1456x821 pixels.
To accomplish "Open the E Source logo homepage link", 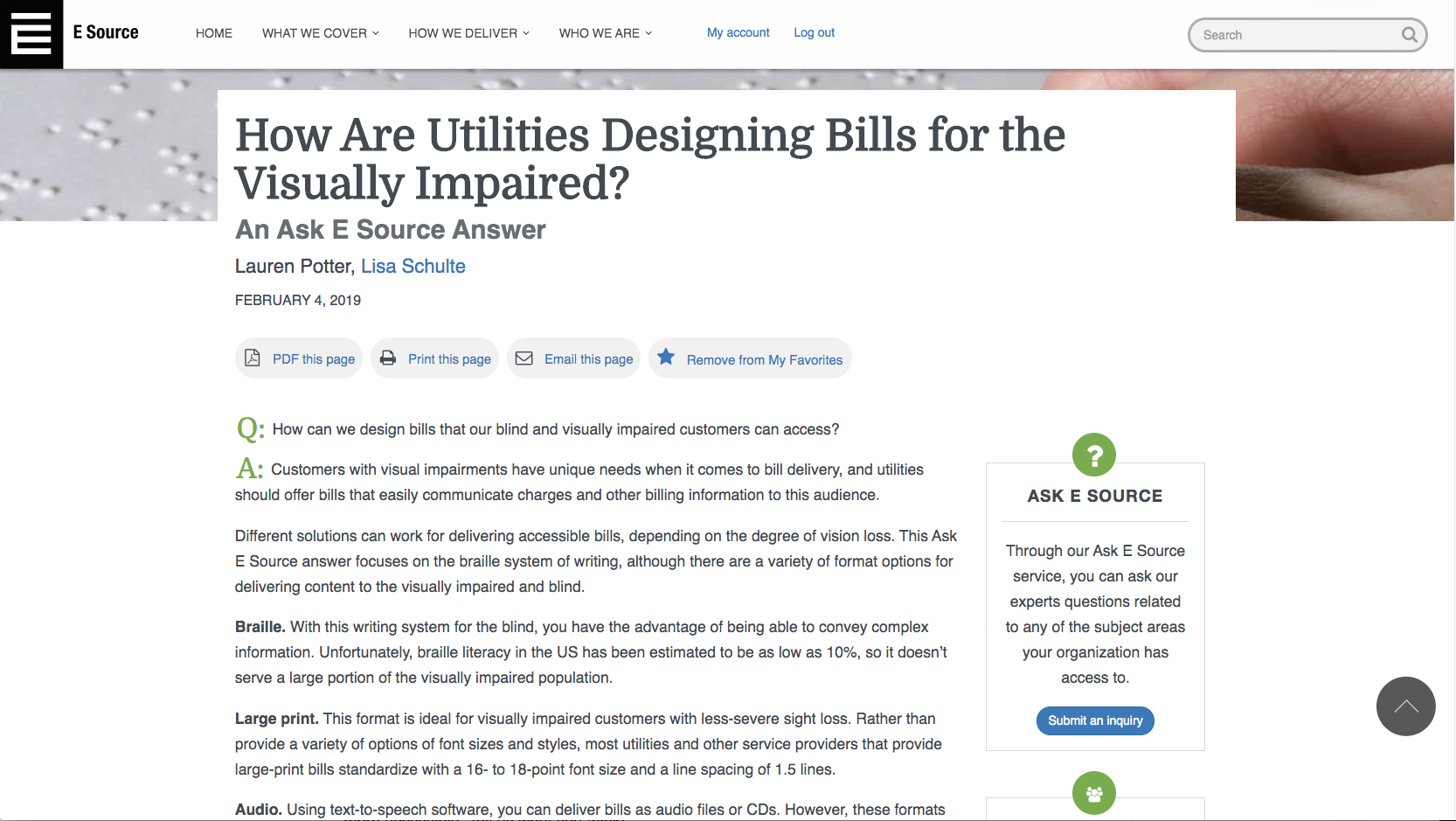I will pos(105,32).
